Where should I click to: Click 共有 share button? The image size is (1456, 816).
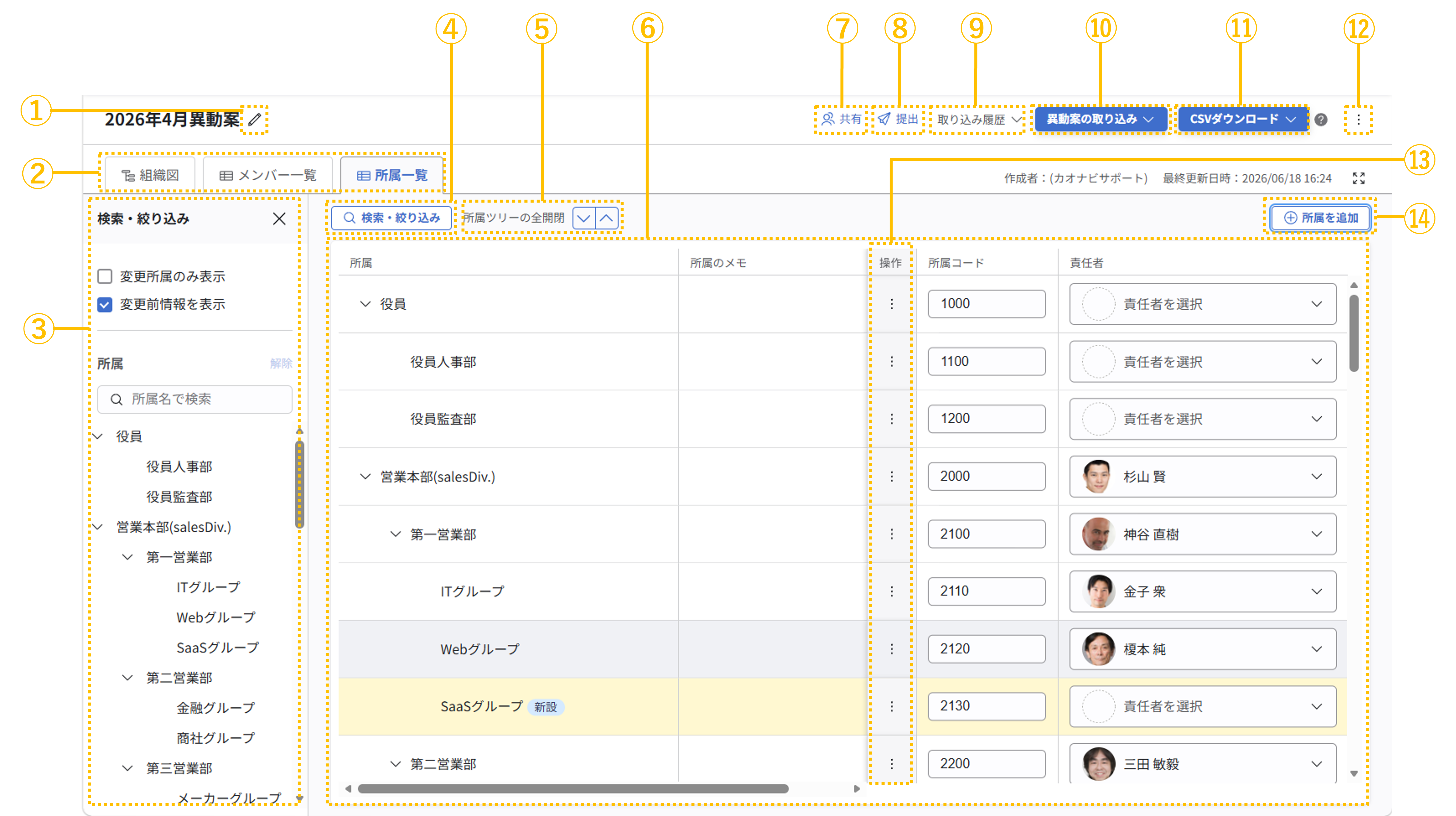[x=841, y=119]
